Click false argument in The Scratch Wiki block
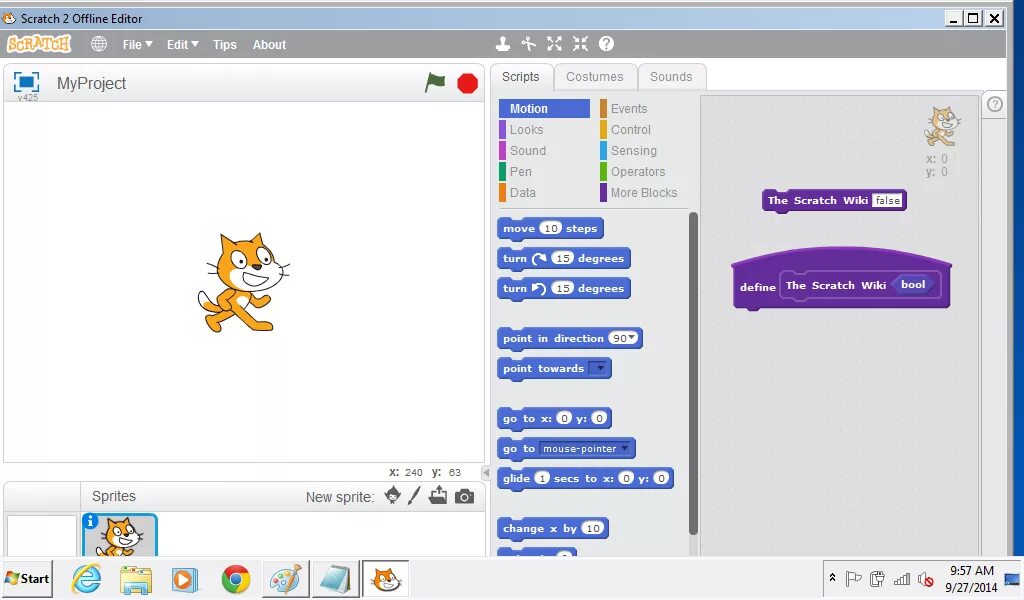 pyautogui.click(x=887, y=200)
